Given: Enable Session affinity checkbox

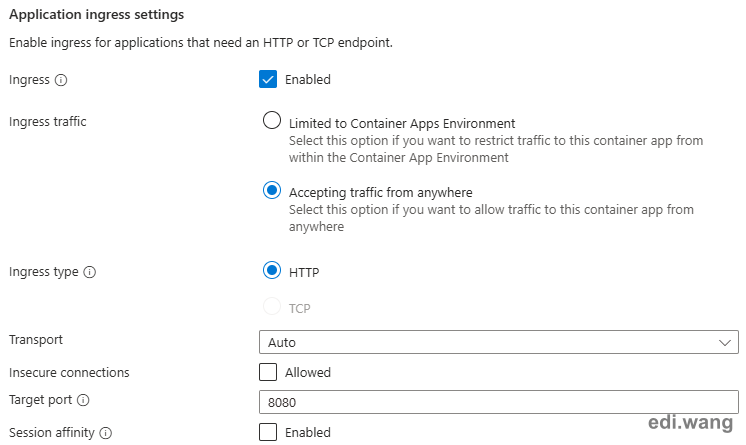Looking at the screenshot, I should (x=268, y=432).
